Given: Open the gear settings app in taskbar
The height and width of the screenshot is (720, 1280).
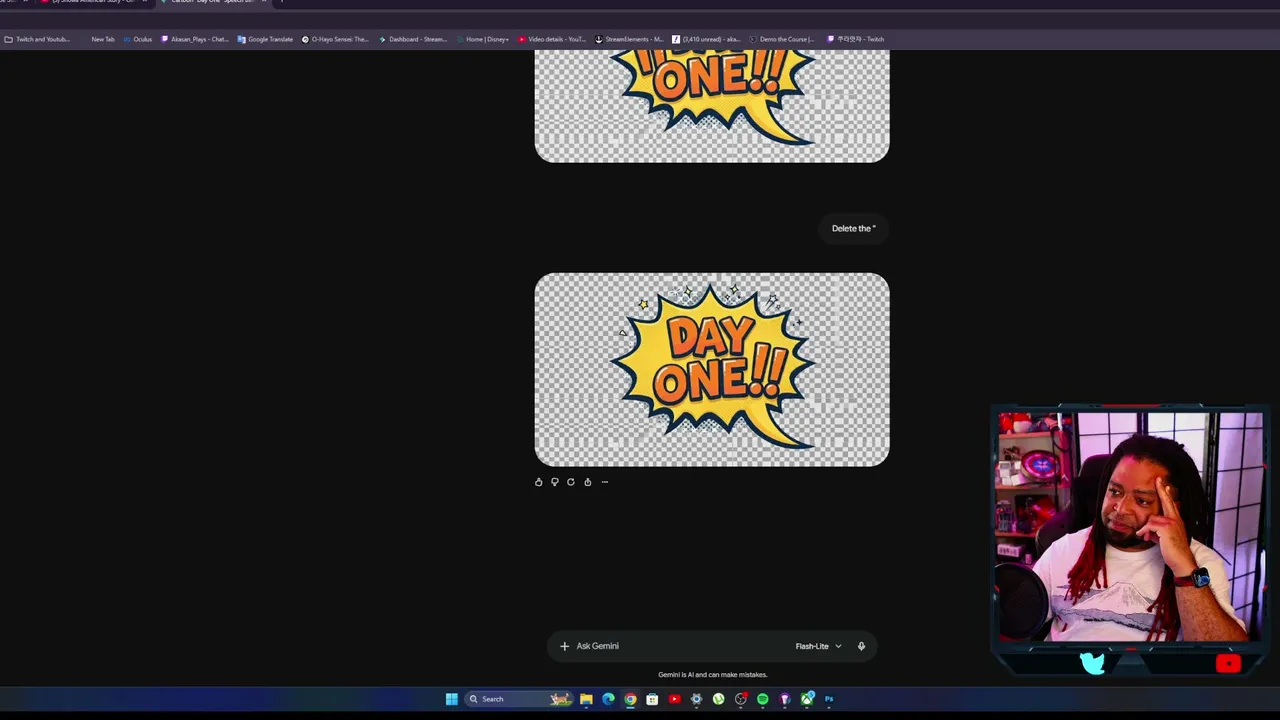Looking at the screenshot, I should pos(696,699).
